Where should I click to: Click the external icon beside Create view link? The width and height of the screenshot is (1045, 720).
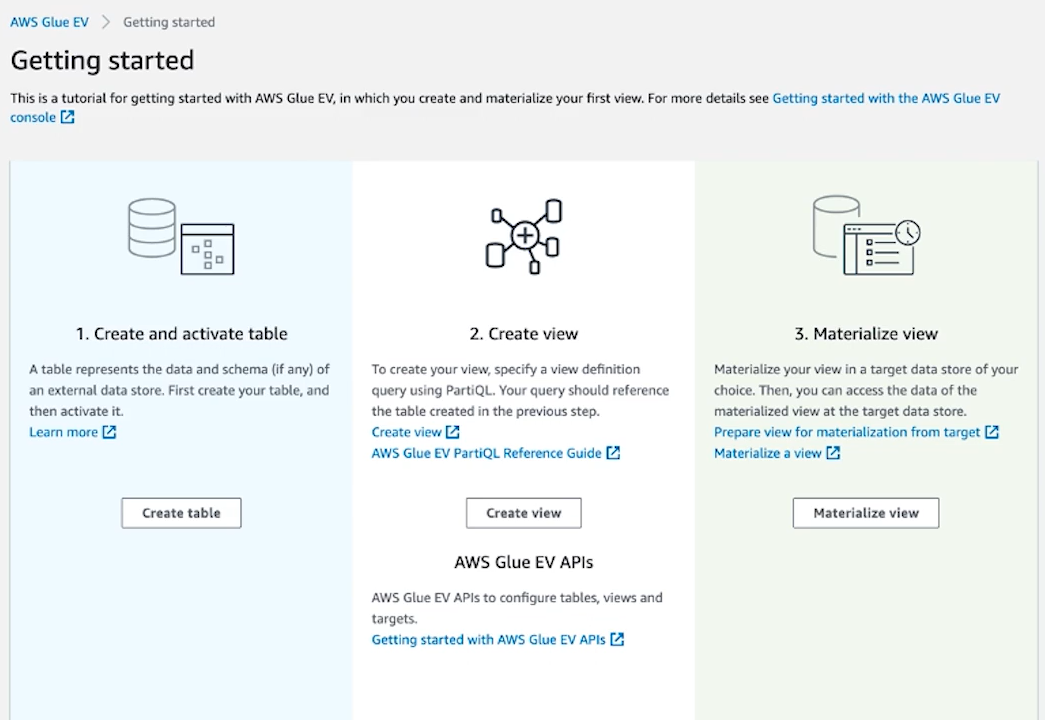[453, 432]
